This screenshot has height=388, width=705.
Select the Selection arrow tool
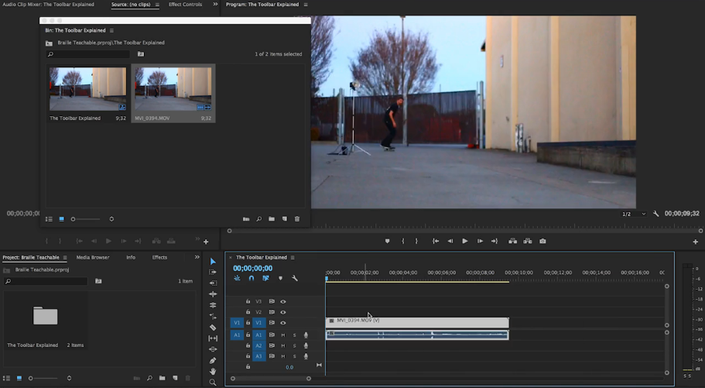[x=213, y=262]
